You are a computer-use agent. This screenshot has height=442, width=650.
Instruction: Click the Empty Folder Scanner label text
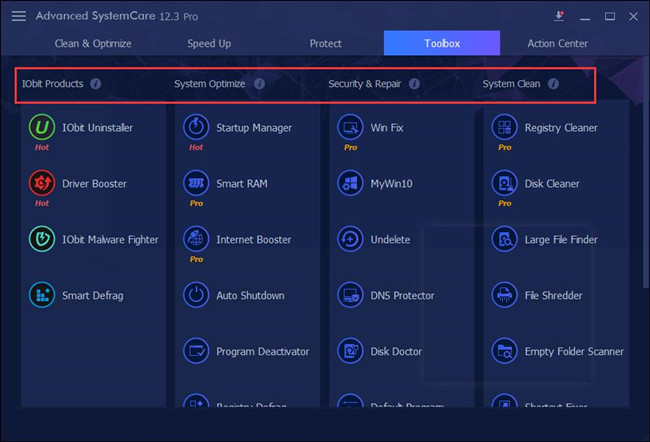pyautogui.click(x=574, y=352)
